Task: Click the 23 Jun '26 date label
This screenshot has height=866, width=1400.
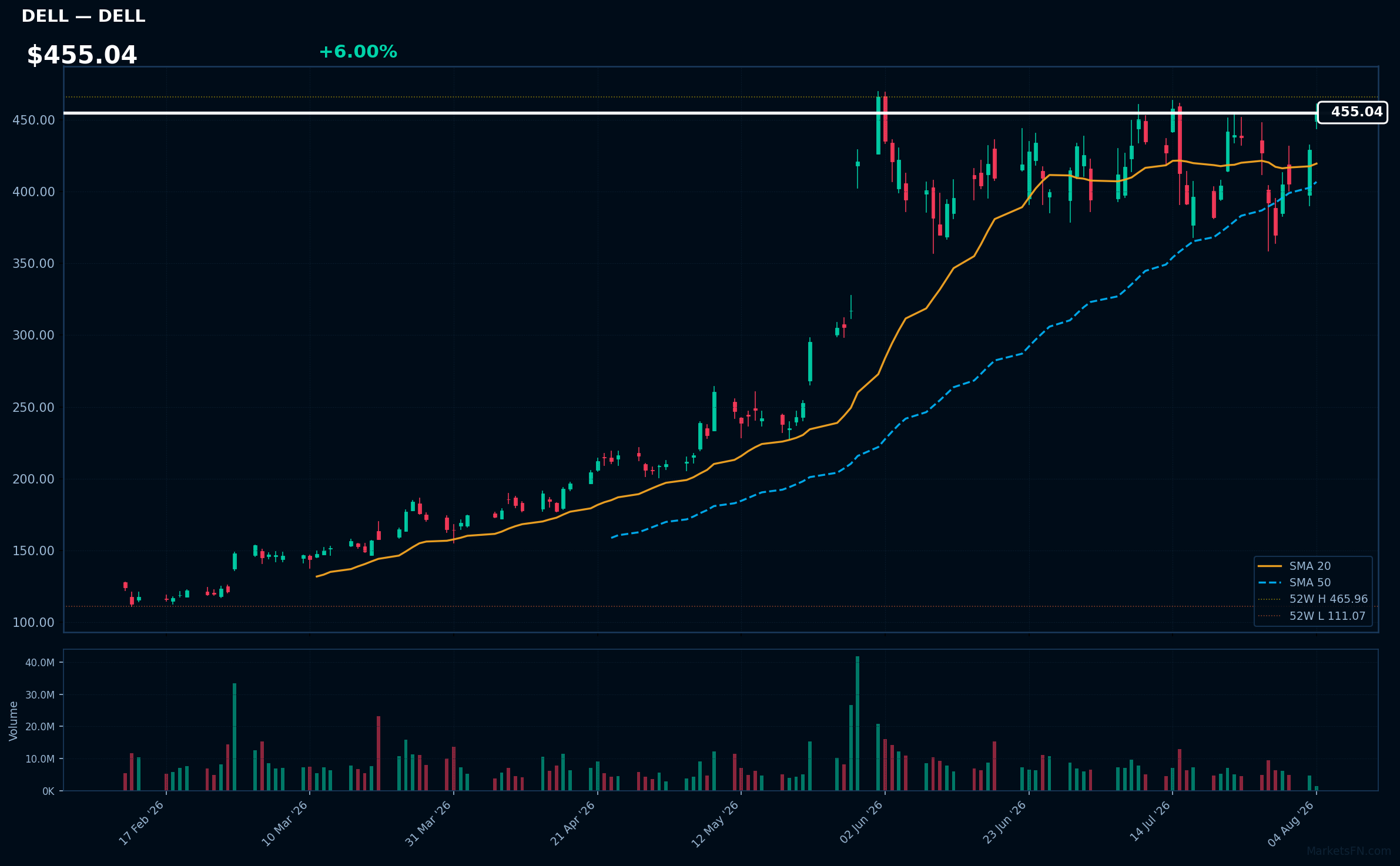Action: 1005,823
